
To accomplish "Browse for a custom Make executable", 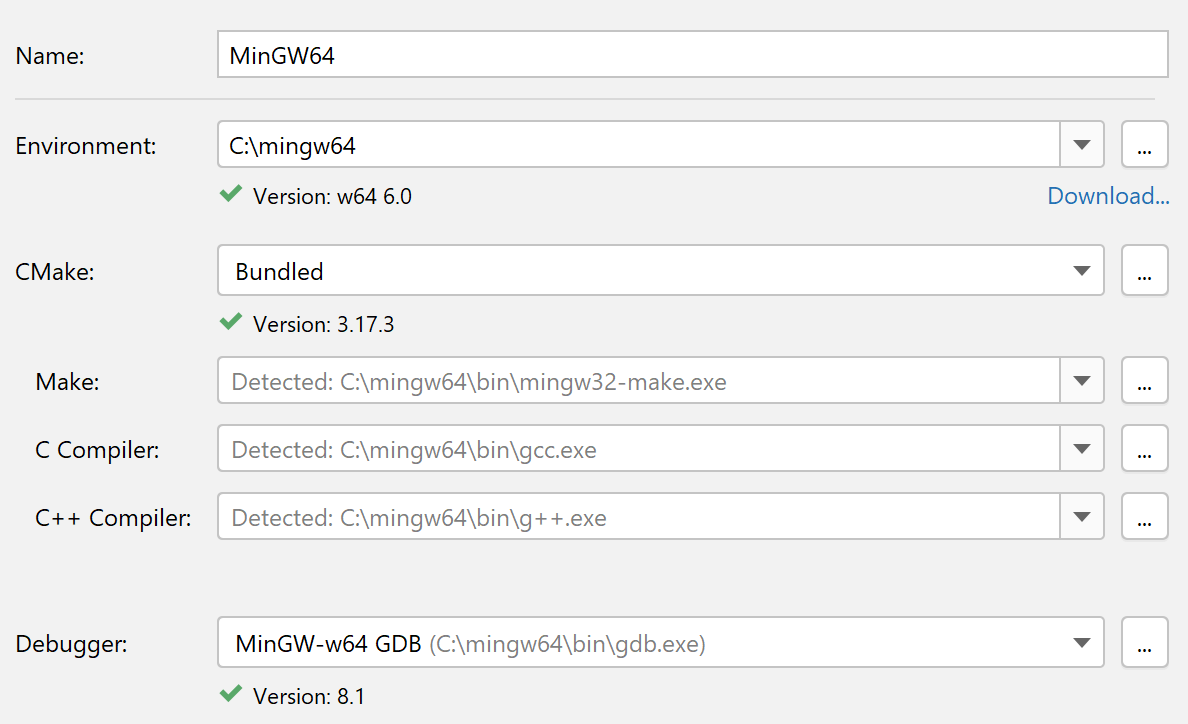I will (1144, 380).
